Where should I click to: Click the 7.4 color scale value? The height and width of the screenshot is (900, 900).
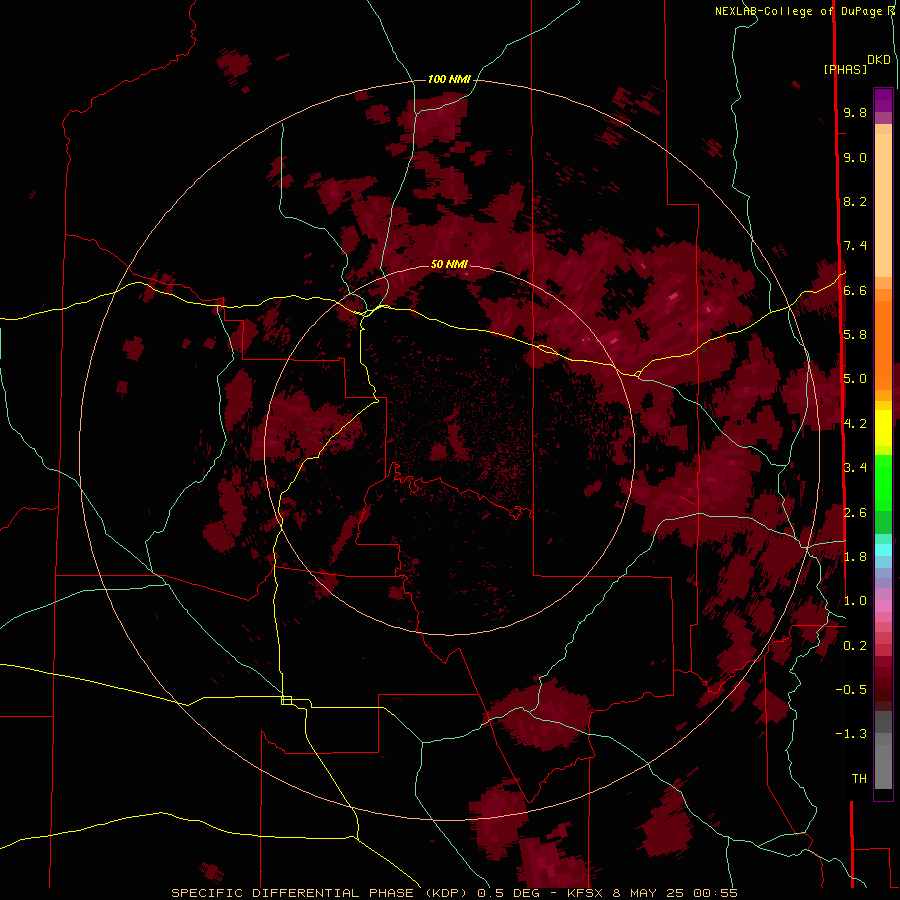click(x=855, y=246)
